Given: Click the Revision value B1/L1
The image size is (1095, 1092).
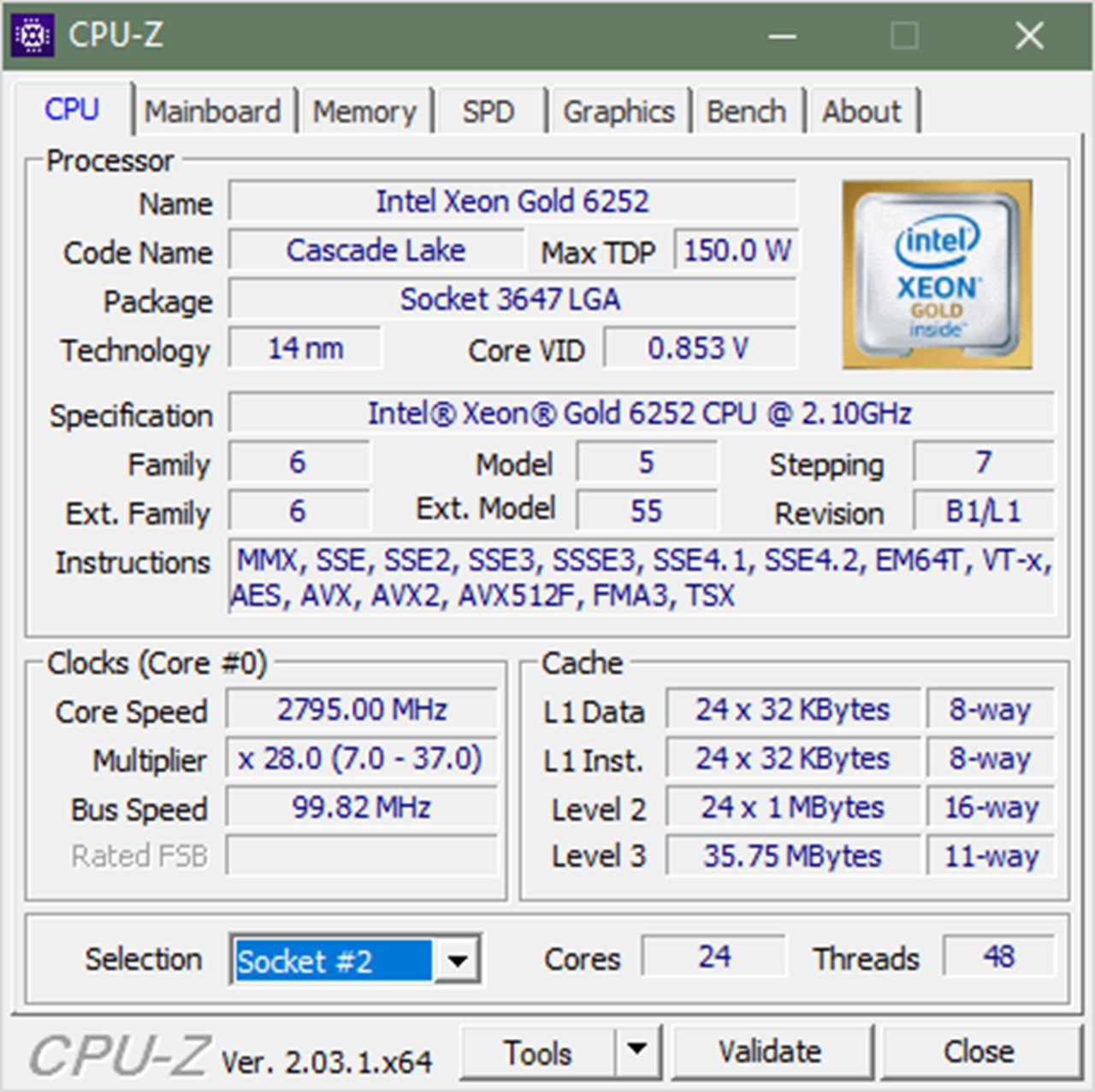Looking at the screenshot, I should (984, 512).
